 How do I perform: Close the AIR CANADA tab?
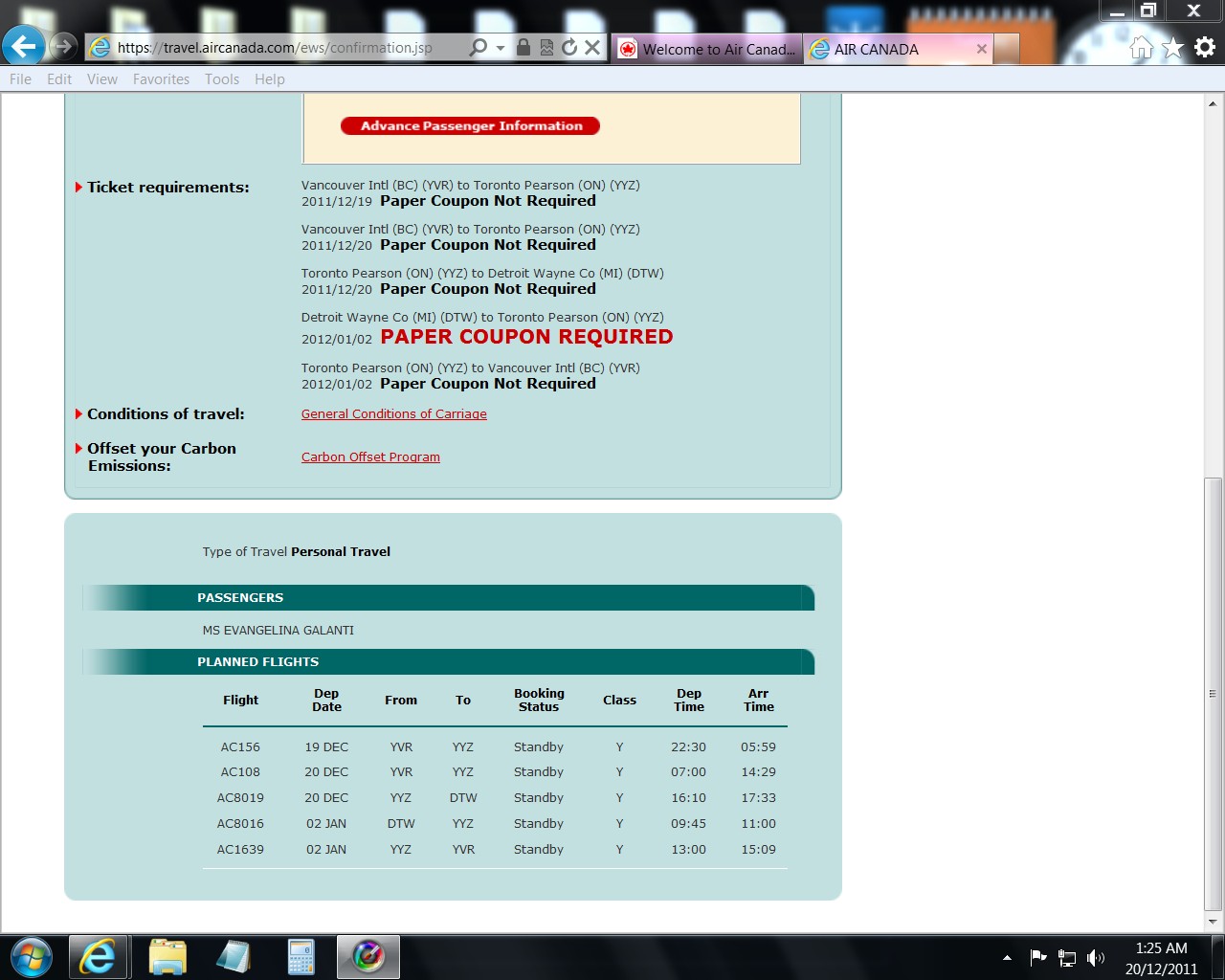coord(981,49)
